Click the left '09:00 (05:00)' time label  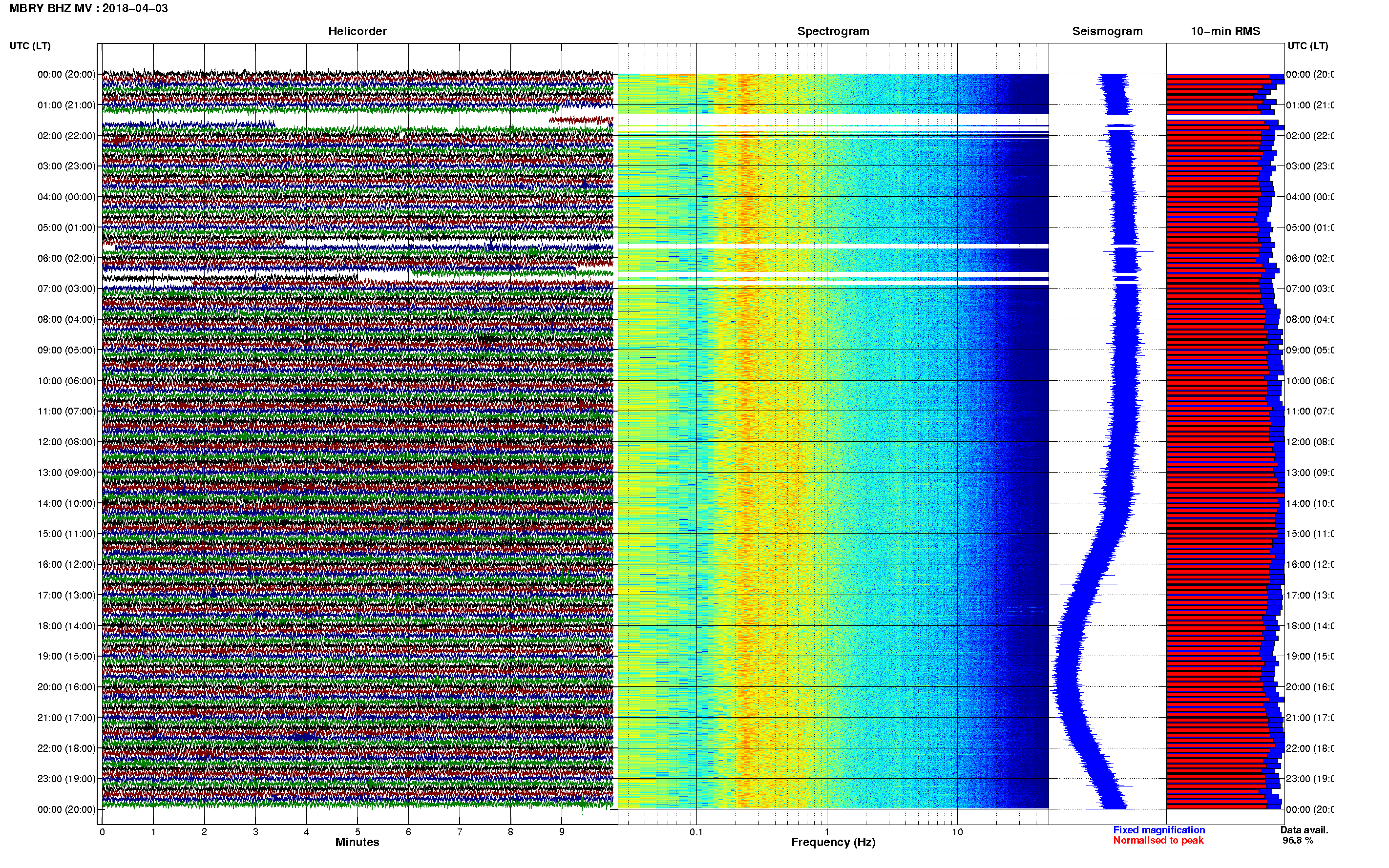[x=66, y=350]
